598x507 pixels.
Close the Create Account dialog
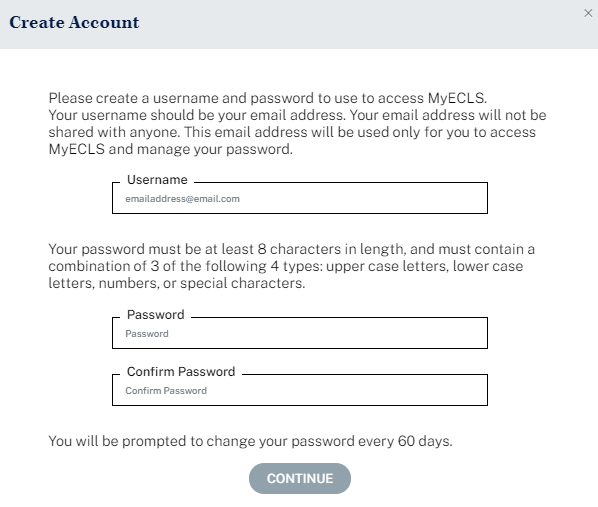click(588, 13)
